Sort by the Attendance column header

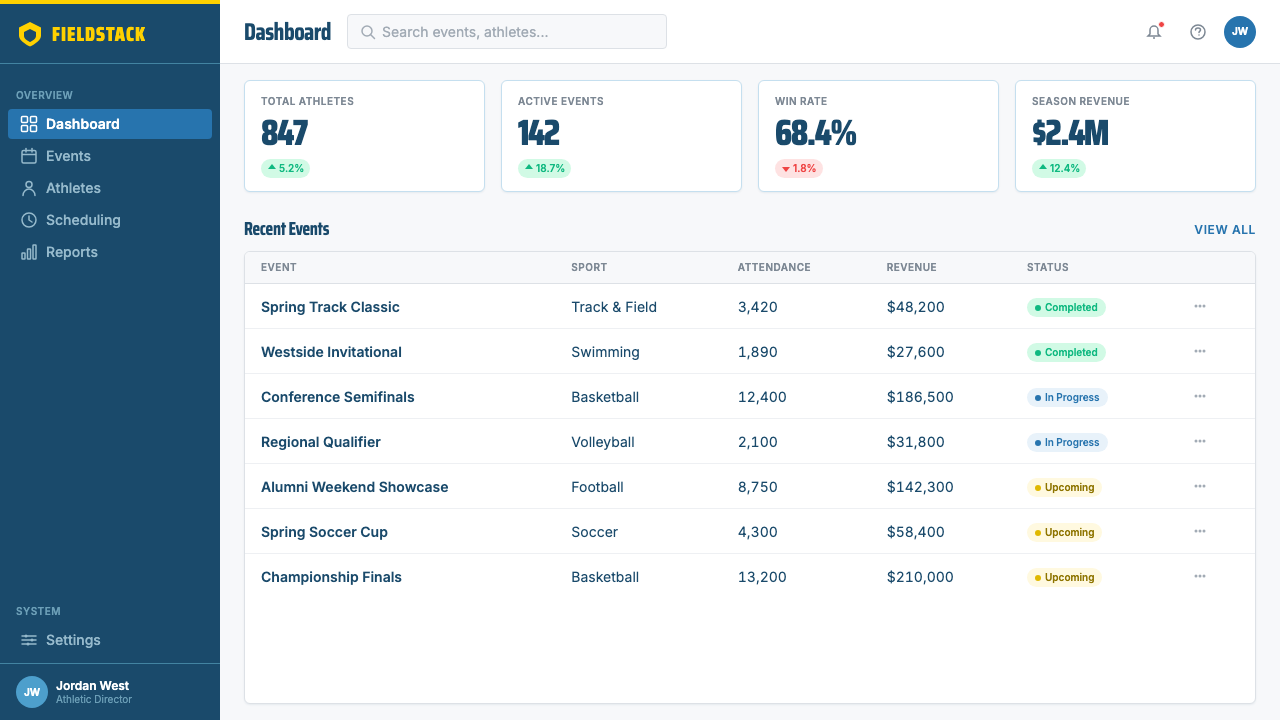tap(774, 267)
